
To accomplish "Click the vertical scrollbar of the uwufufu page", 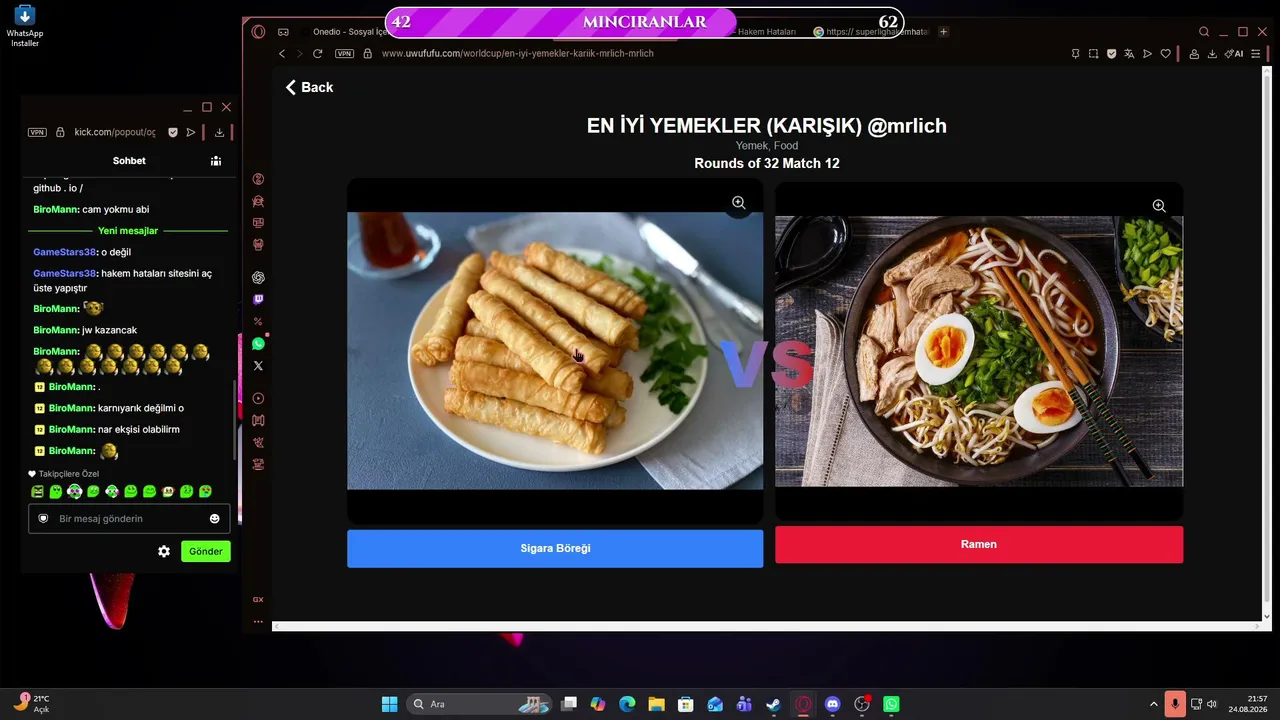I will click(1267, 345).
